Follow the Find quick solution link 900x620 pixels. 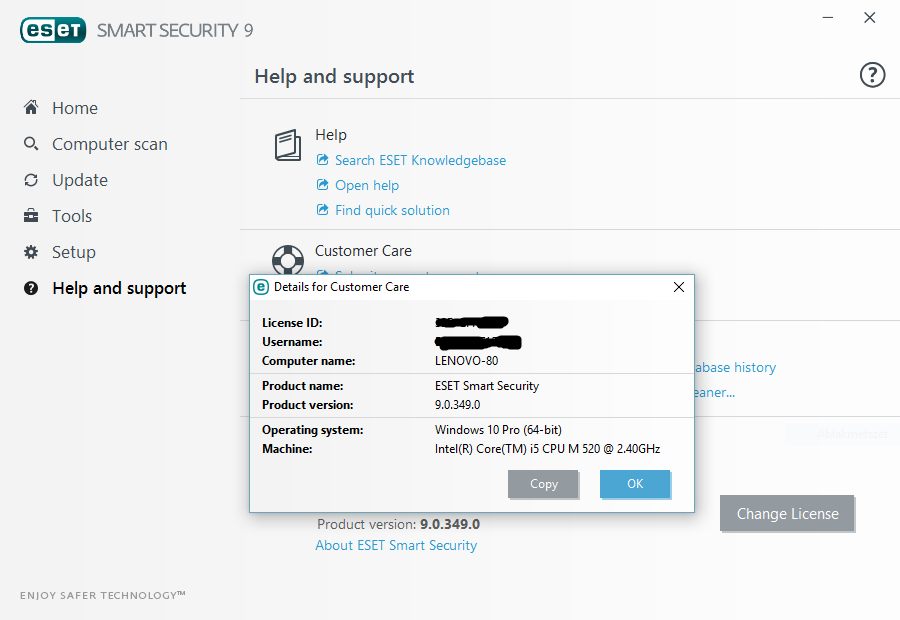point(392,210)
